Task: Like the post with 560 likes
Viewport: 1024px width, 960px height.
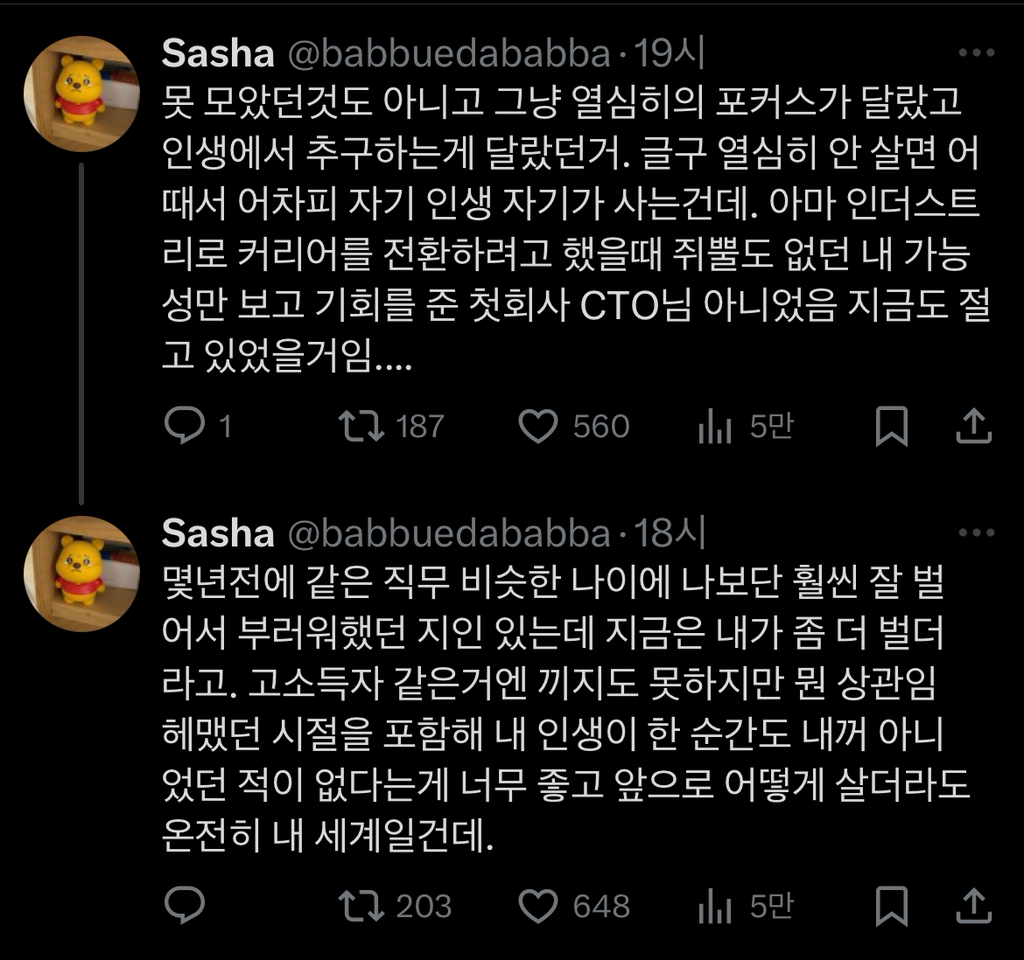Action: pyautogui.click(x=540, y=427)
